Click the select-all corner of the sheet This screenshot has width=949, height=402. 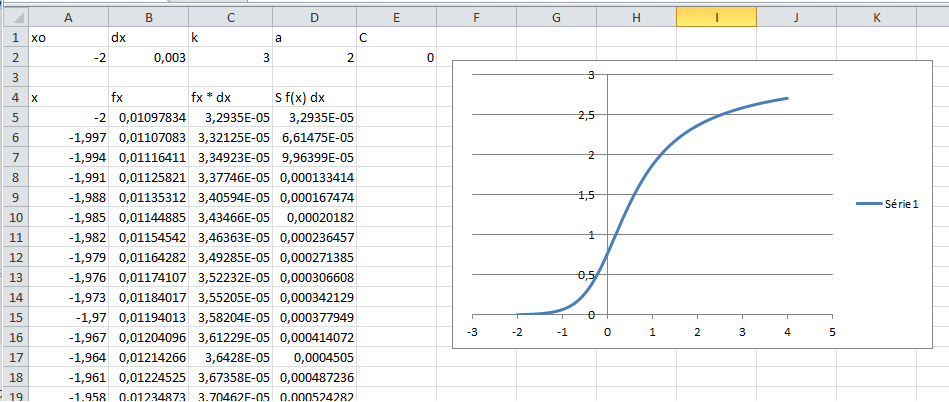pyautogui.click(x=14, y=18)
